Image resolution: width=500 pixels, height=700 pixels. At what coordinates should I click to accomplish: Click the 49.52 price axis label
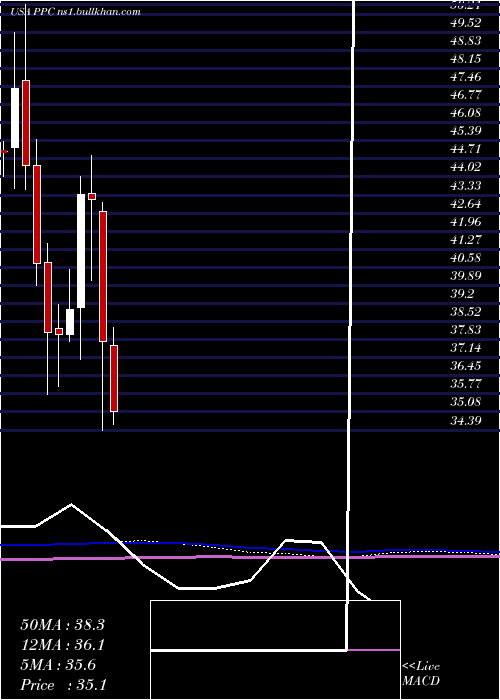pos(465,23)
